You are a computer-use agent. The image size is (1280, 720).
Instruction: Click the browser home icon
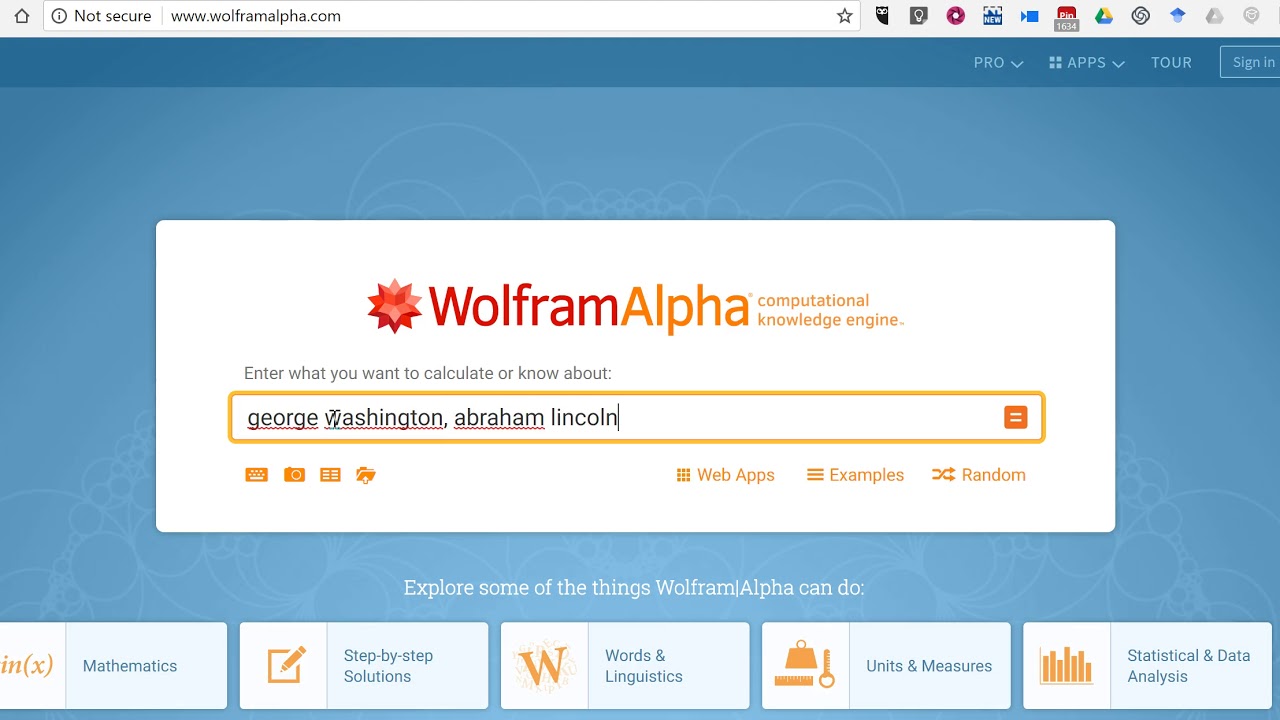coord(22,16)
